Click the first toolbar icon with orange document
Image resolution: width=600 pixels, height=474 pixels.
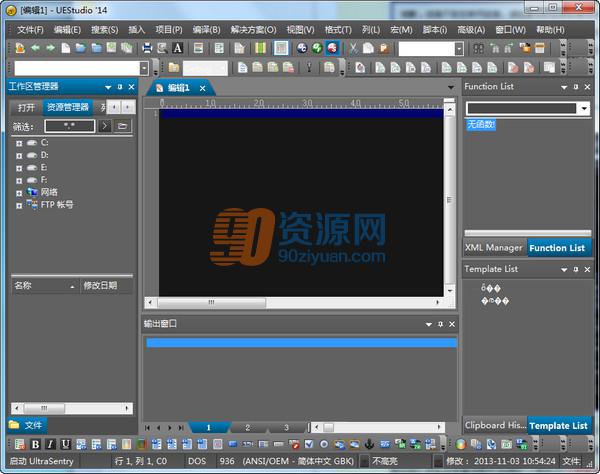coord(20,48)
